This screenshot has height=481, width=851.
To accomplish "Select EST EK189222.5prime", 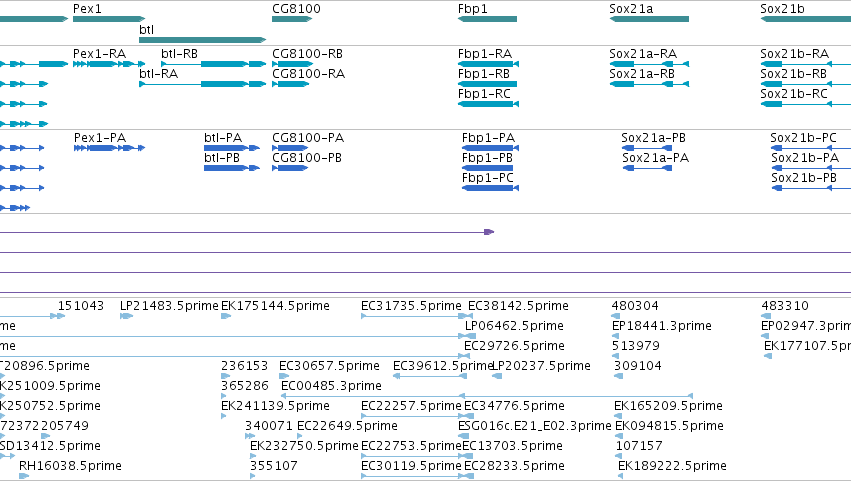I will click(x=672, y=466).
